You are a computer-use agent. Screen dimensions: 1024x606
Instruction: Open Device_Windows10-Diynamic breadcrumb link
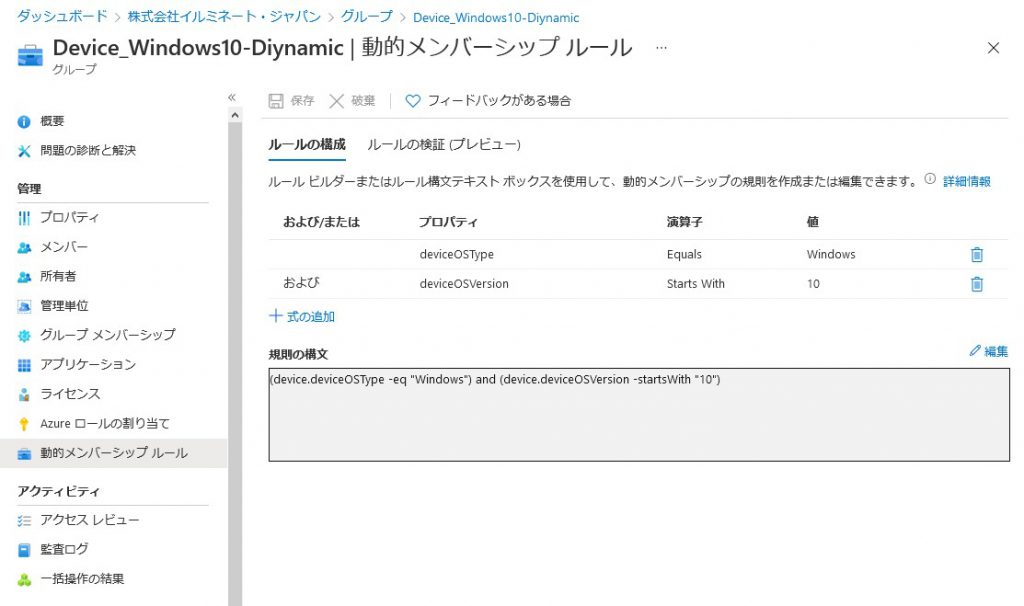tap(496, 18)
